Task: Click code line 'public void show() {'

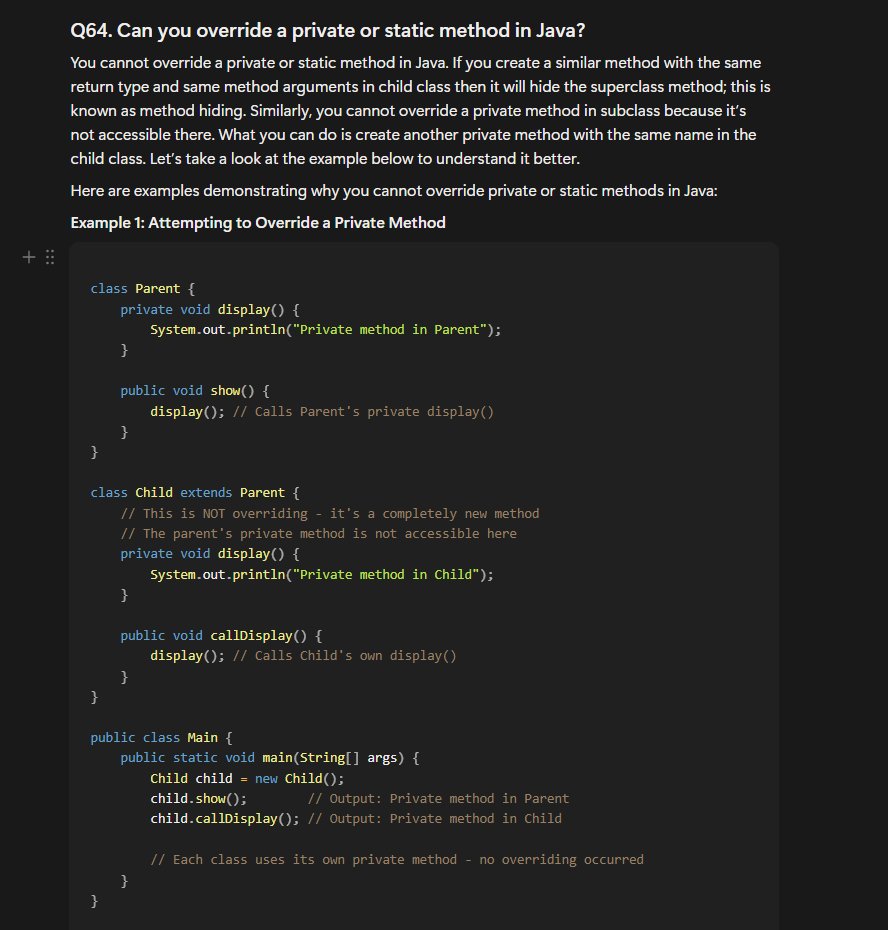Action: 195,391
